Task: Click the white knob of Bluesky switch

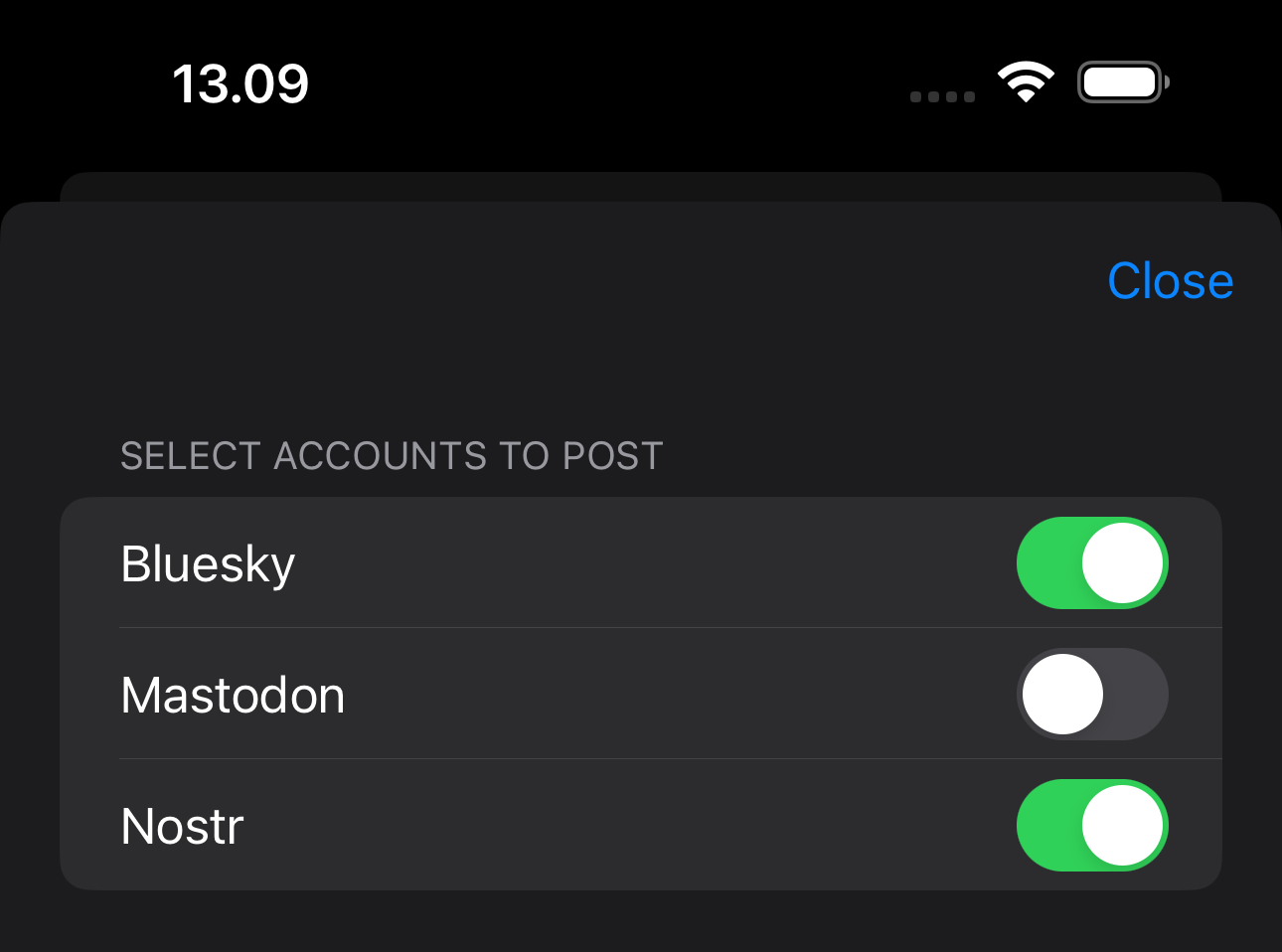Action: pos(1122,563)
